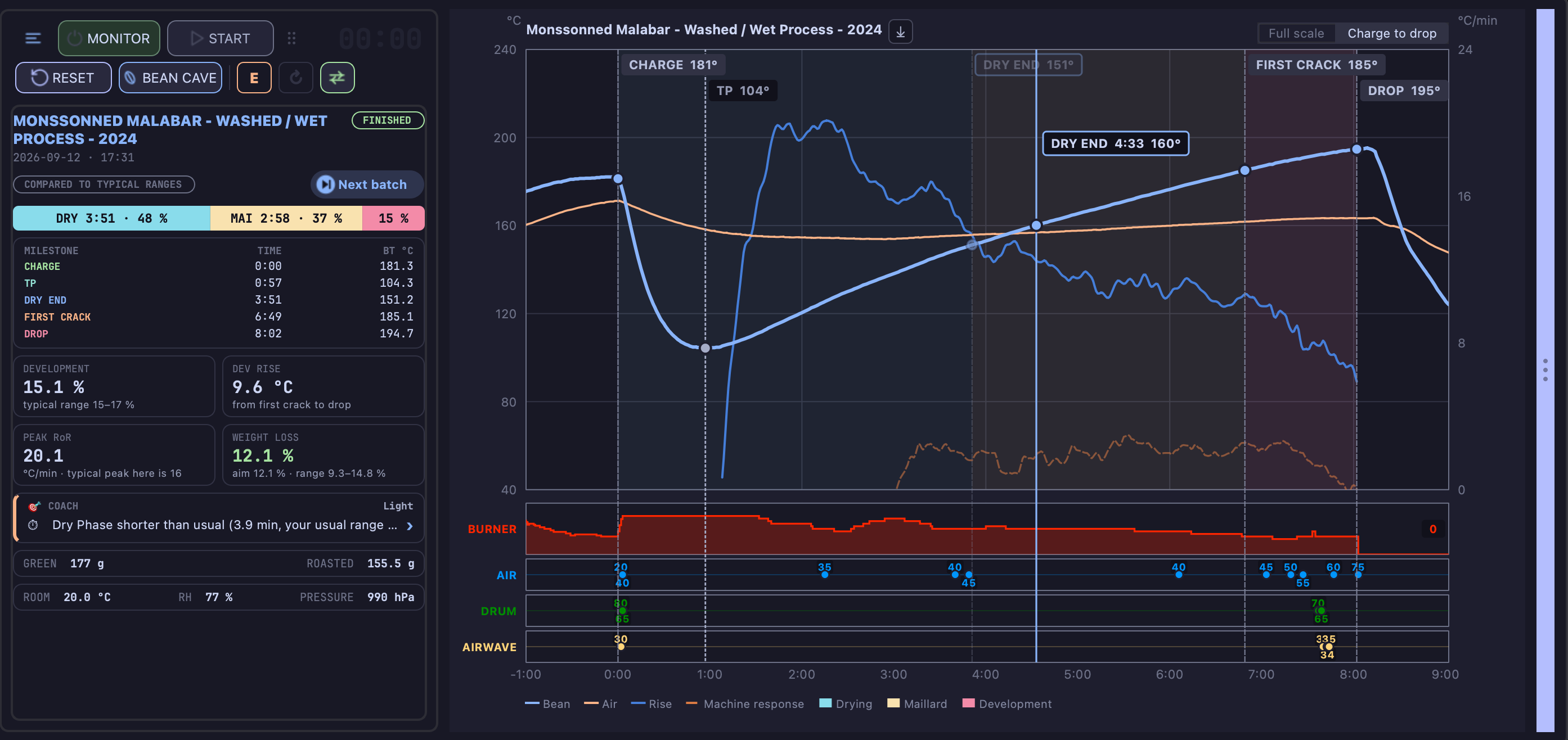Toggle the Rise series in legend
The image size is (1568, 740).
tap(652, 703)
